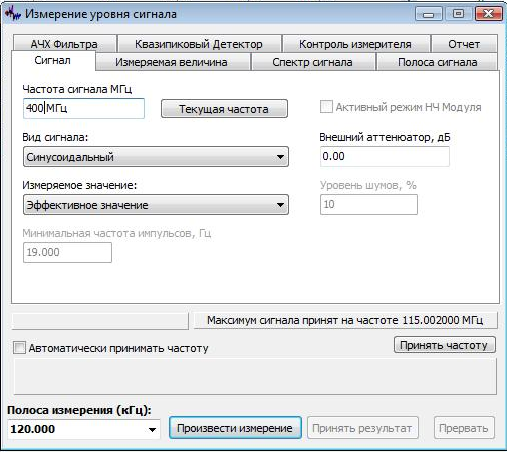
Task: Close the Измерение уровня сигнала window
Action: (489, 14)
